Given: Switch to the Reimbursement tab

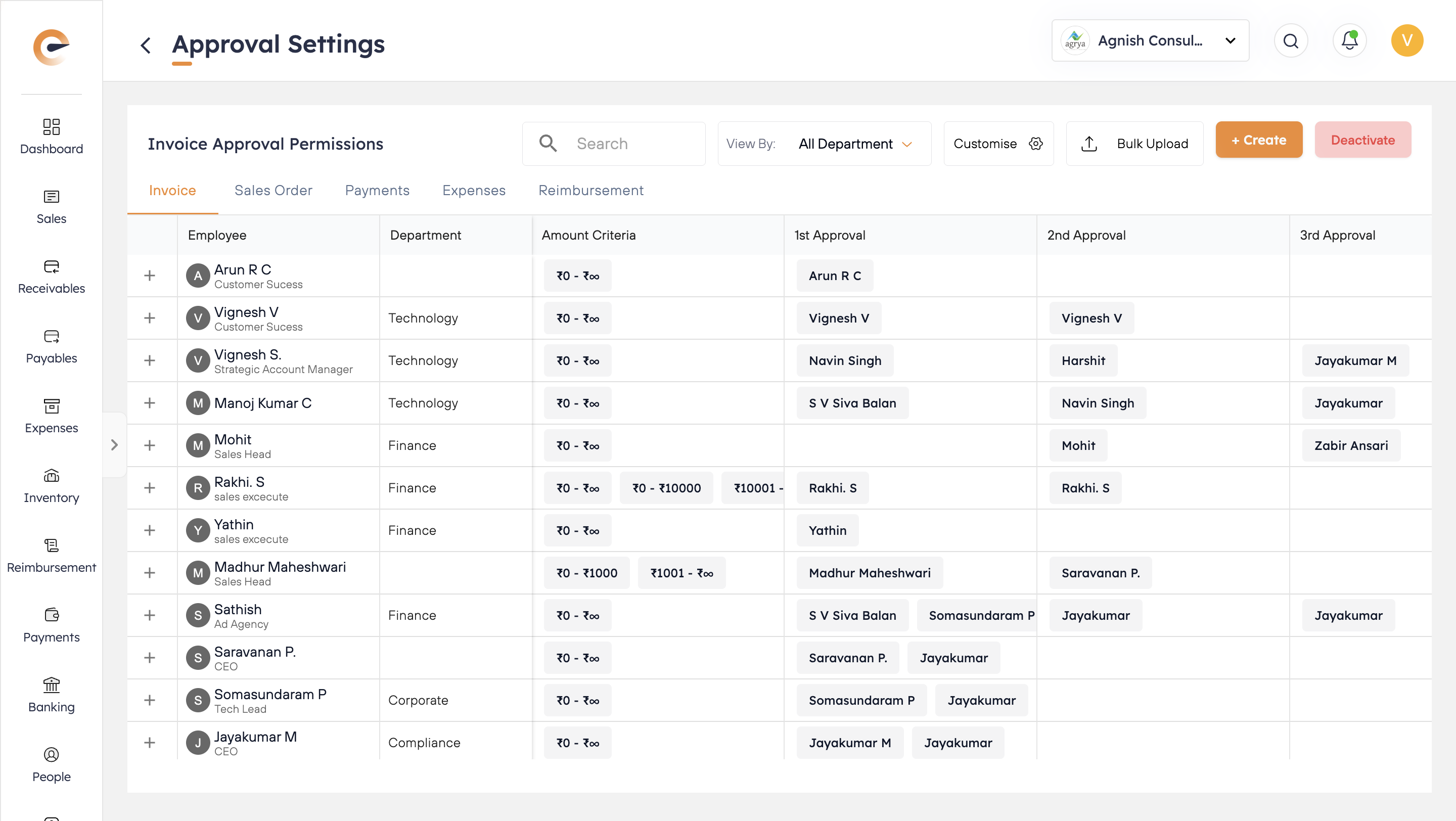Looking at the screenshot, I should pos(590,191).
